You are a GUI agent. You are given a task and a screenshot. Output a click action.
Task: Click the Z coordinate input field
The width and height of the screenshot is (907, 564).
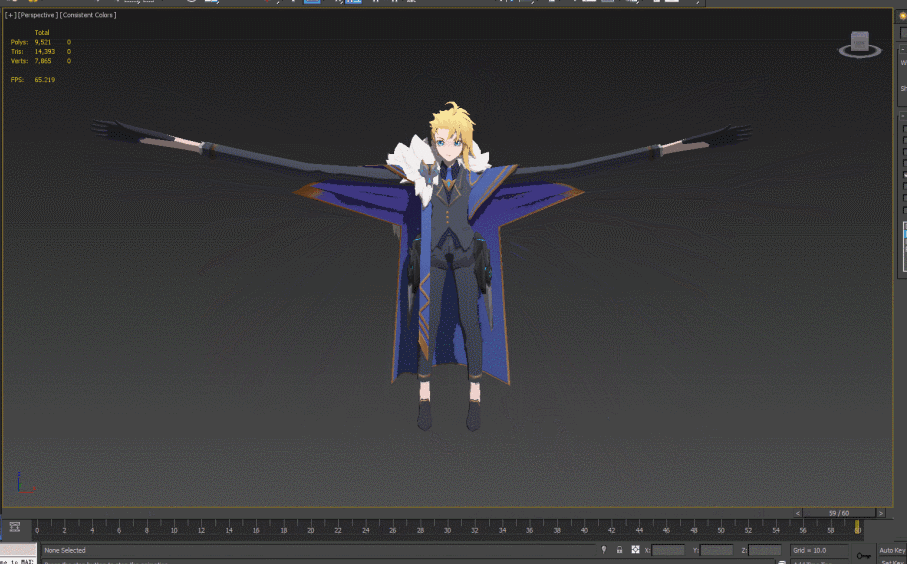click(x=765, y=550)
